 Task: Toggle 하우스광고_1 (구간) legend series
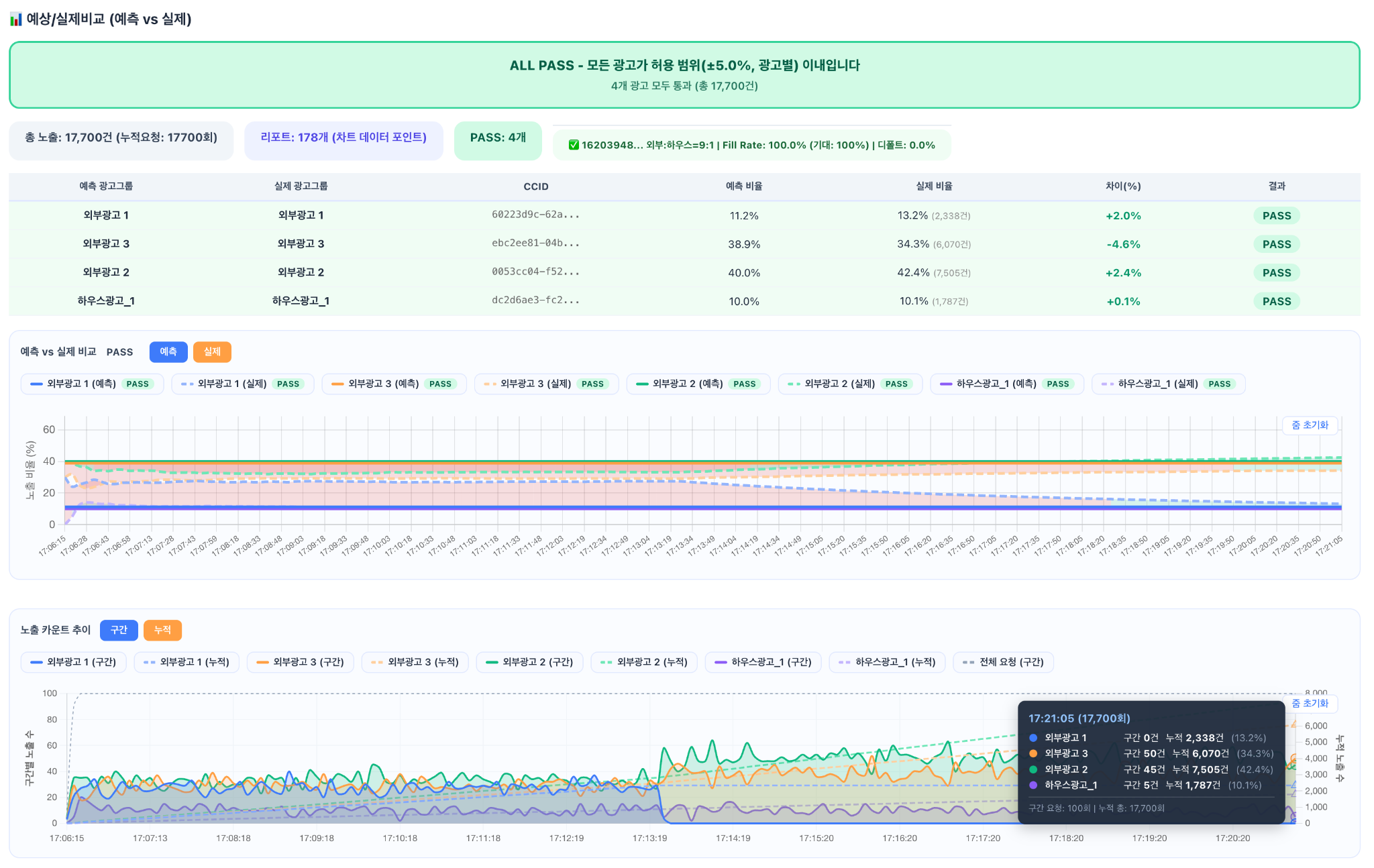[763, 662]
